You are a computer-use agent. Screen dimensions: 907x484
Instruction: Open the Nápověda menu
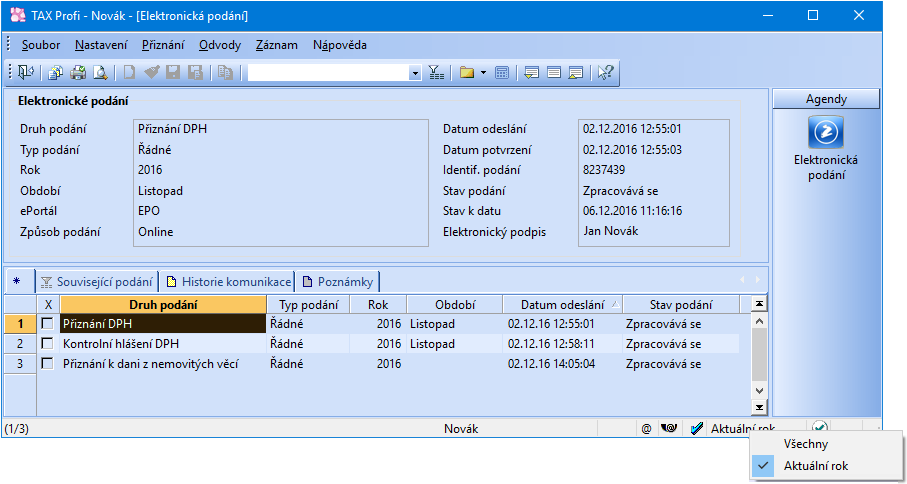(x=340, y=45)
